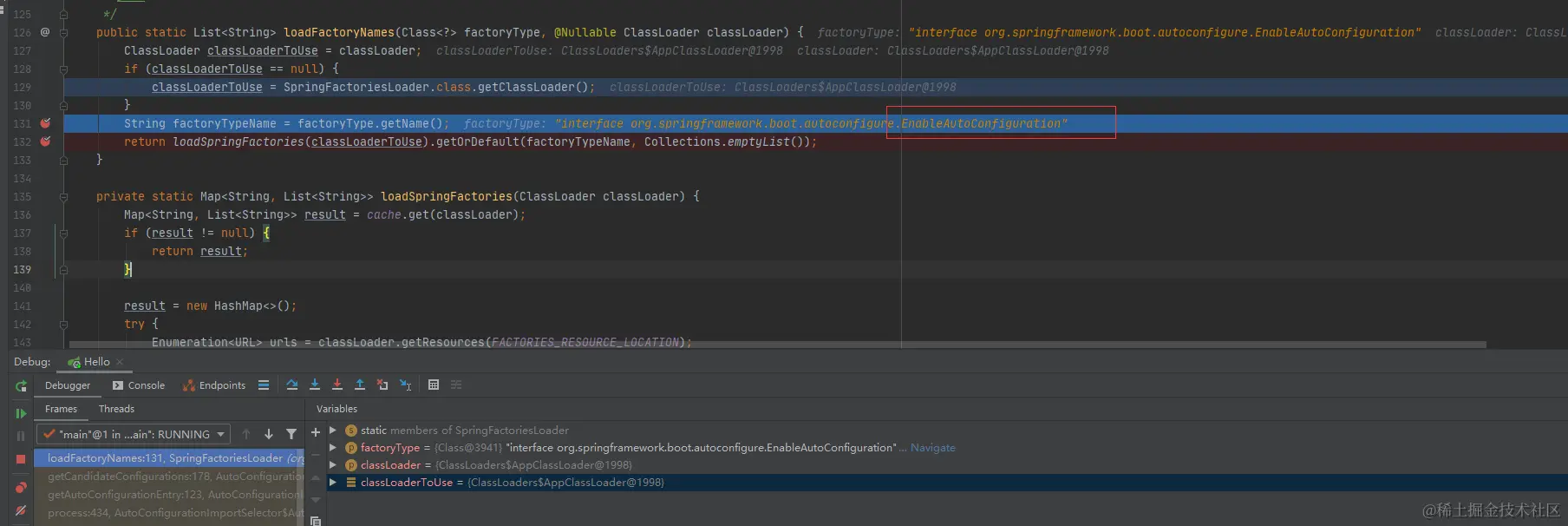Switch to the Threads tab
The height and width of the screenshot is (526, 1568).
click(x=116, y=409)
